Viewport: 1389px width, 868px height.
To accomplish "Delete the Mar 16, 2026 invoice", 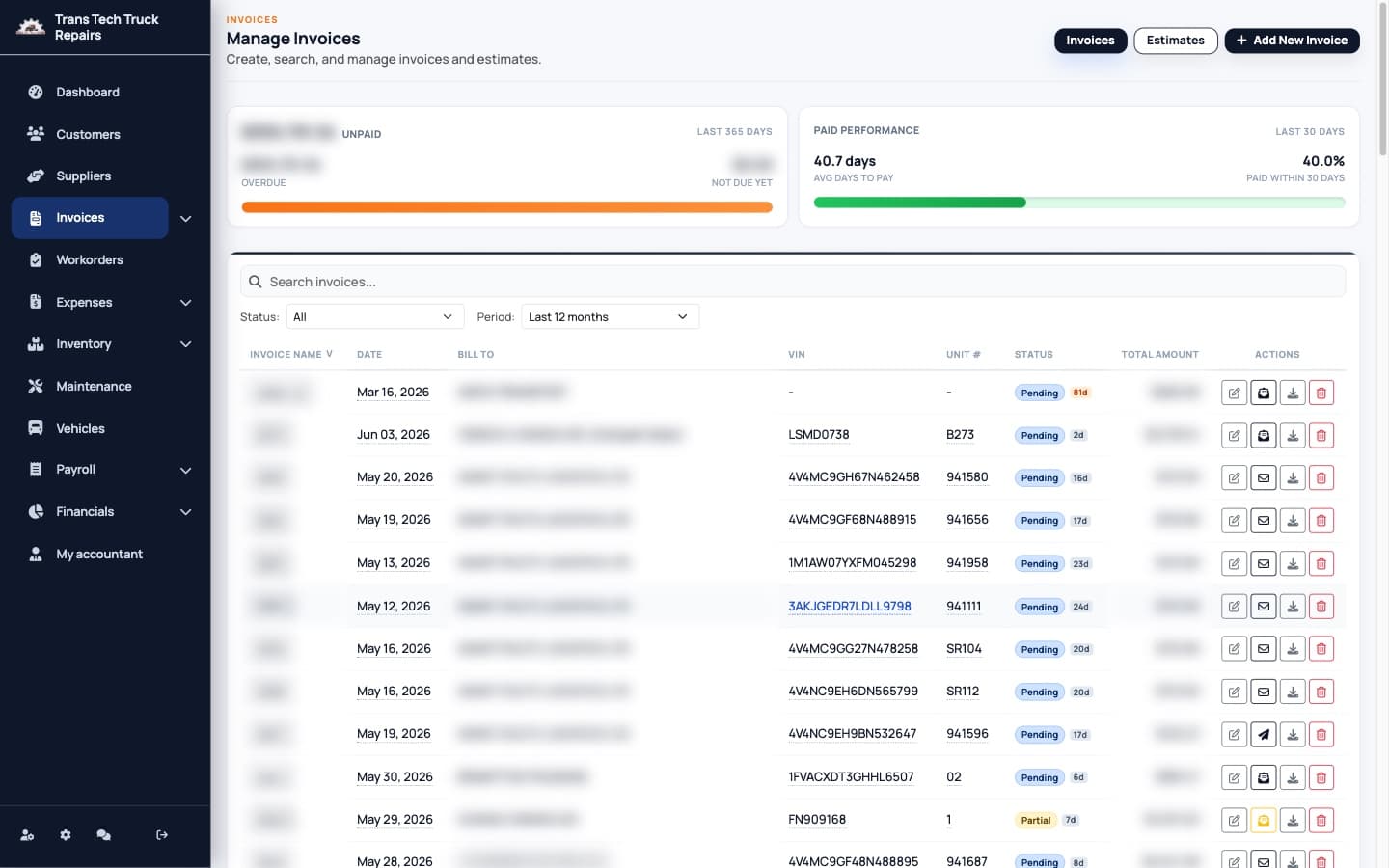I will coord(1321,393).
